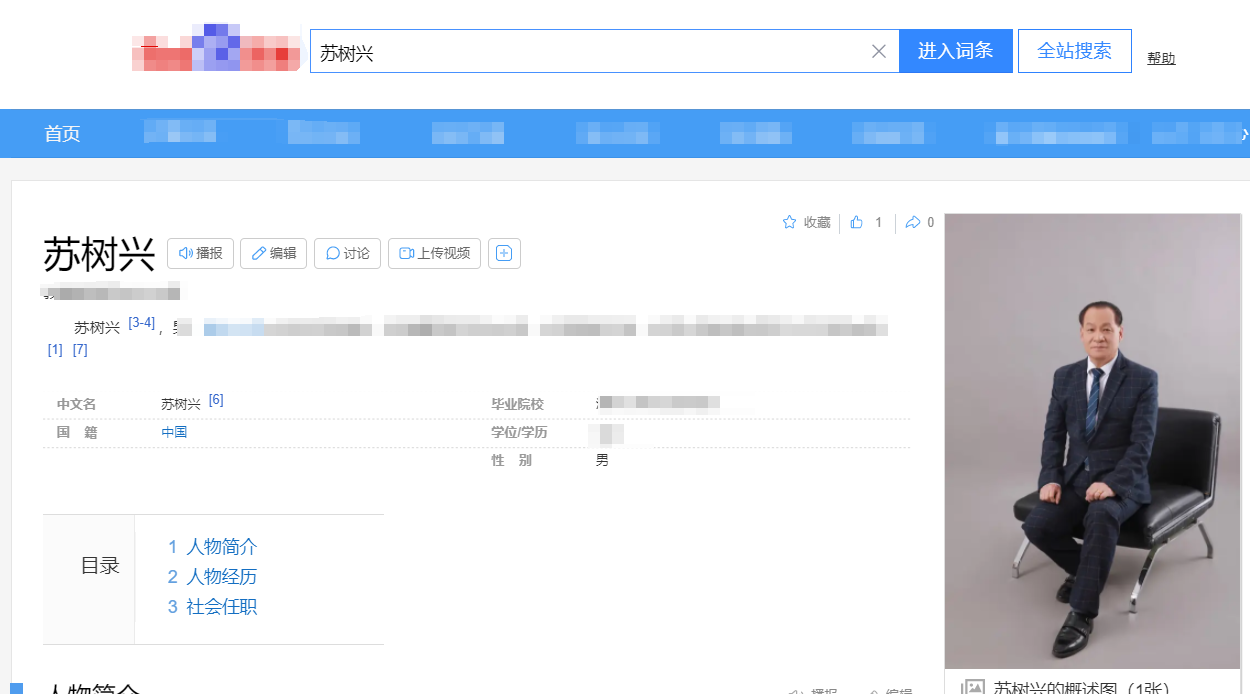Select 首页 in the navigation bar
1250x694 pixels.
pos(62,133)
